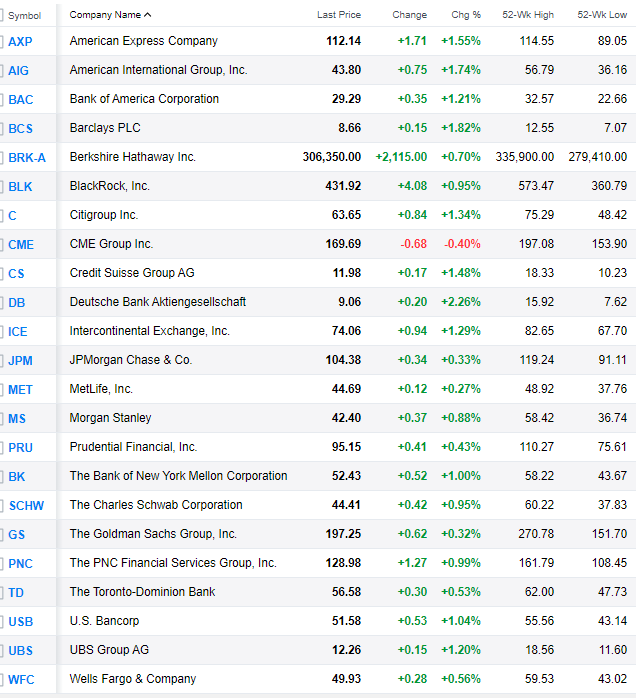The width and height of the screenshot is (636, 698).
Task: Open the DB symbol link
Action: click(16, 303)
